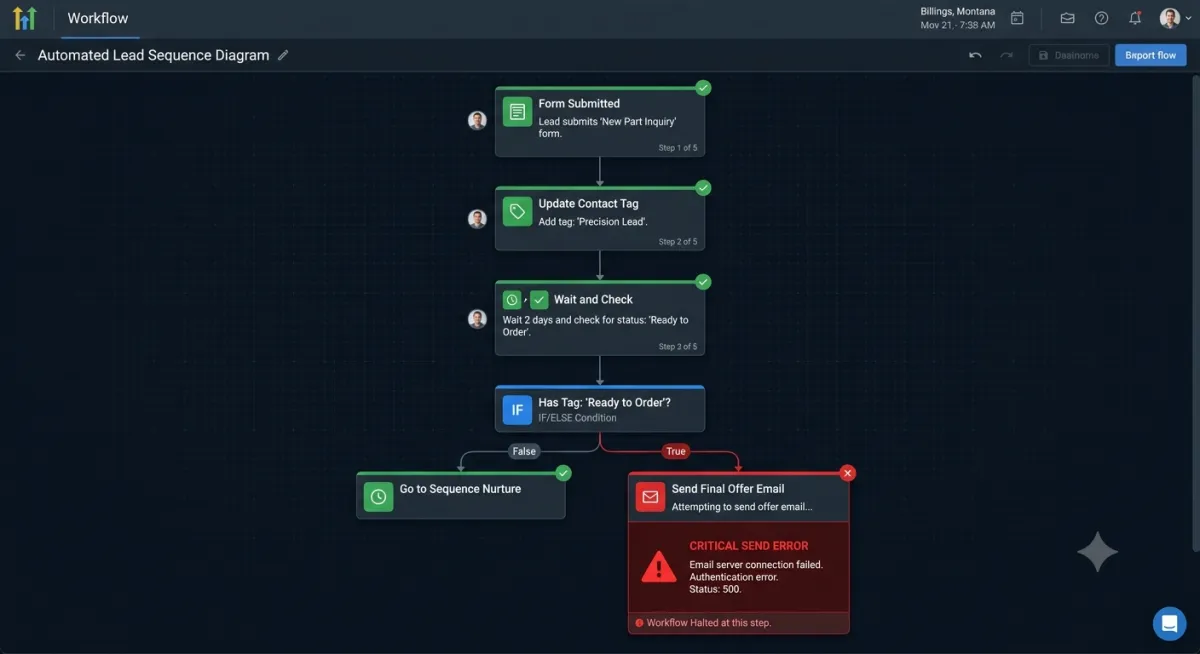Viewport: 1200px width, 654px height.
Task: Click the Form Submitted success checkmark badge
Action: pyautogui.click(x=703, y=88)
